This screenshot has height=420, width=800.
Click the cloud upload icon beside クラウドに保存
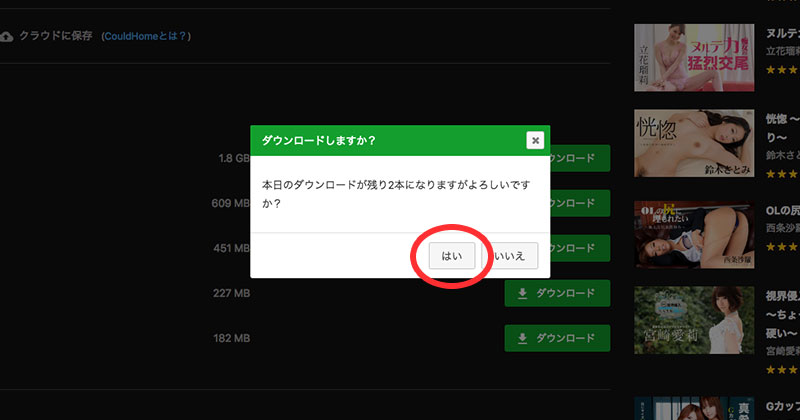[7, 36]
